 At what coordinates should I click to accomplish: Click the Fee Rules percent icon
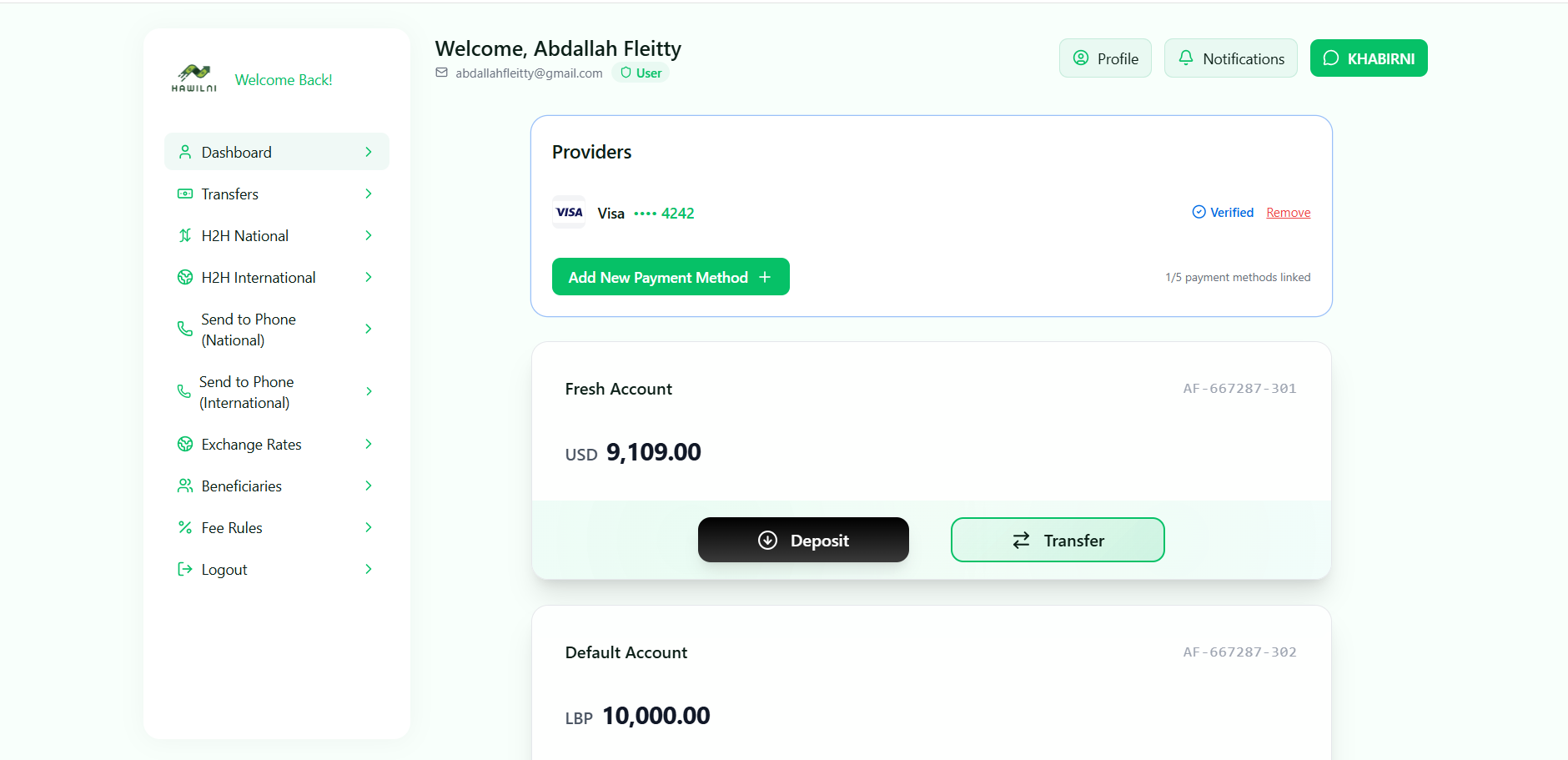click(x=185, y=528)
